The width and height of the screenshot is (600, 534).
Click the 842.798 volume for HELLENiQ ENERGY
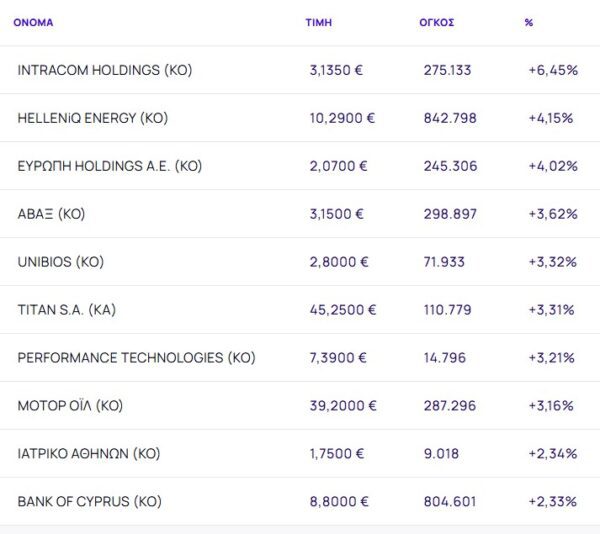tap(450, 118)
